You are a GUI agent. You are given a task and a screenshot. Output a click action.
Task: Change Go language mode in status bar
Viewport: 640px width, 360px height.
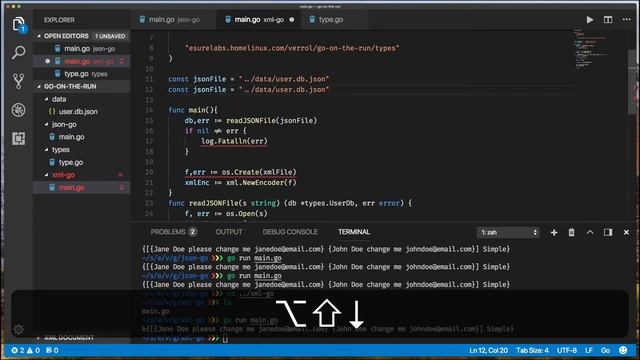605,350
